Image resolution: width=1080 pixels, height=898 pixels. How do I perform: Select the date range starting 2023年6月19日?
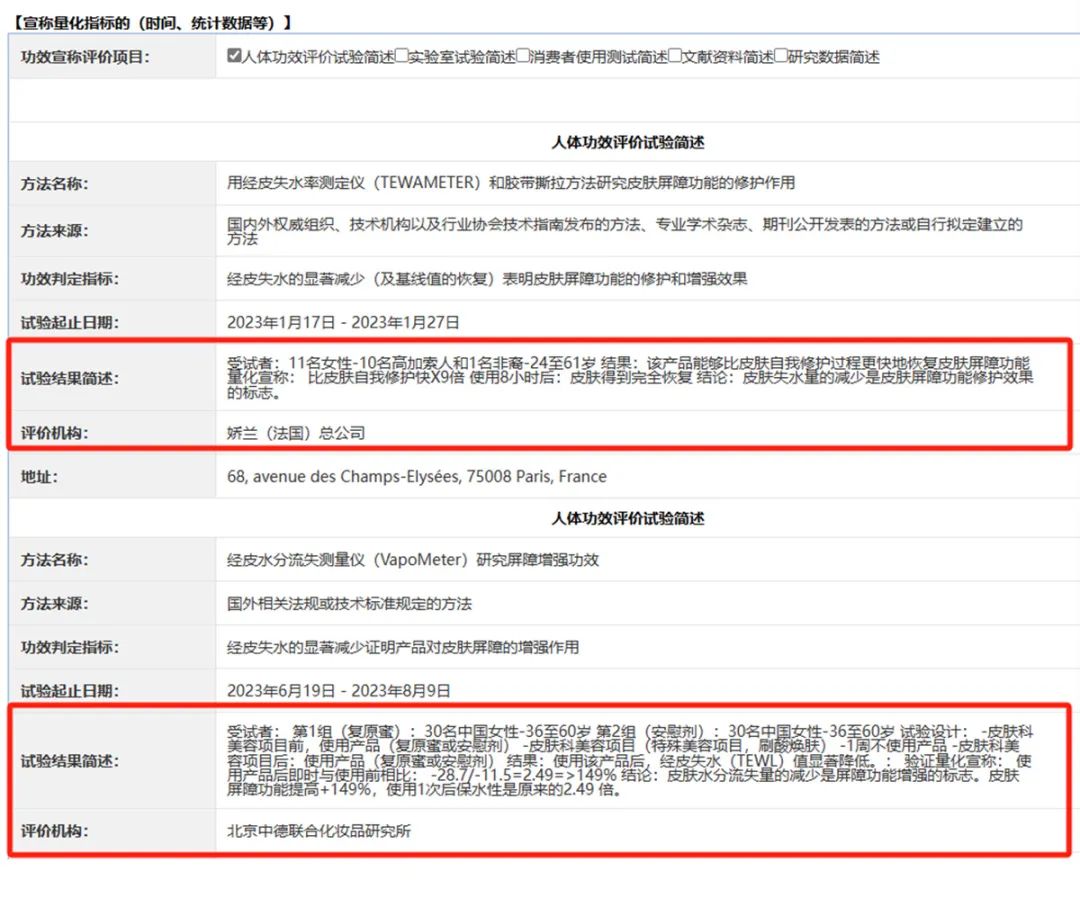[x=338, y=690]
